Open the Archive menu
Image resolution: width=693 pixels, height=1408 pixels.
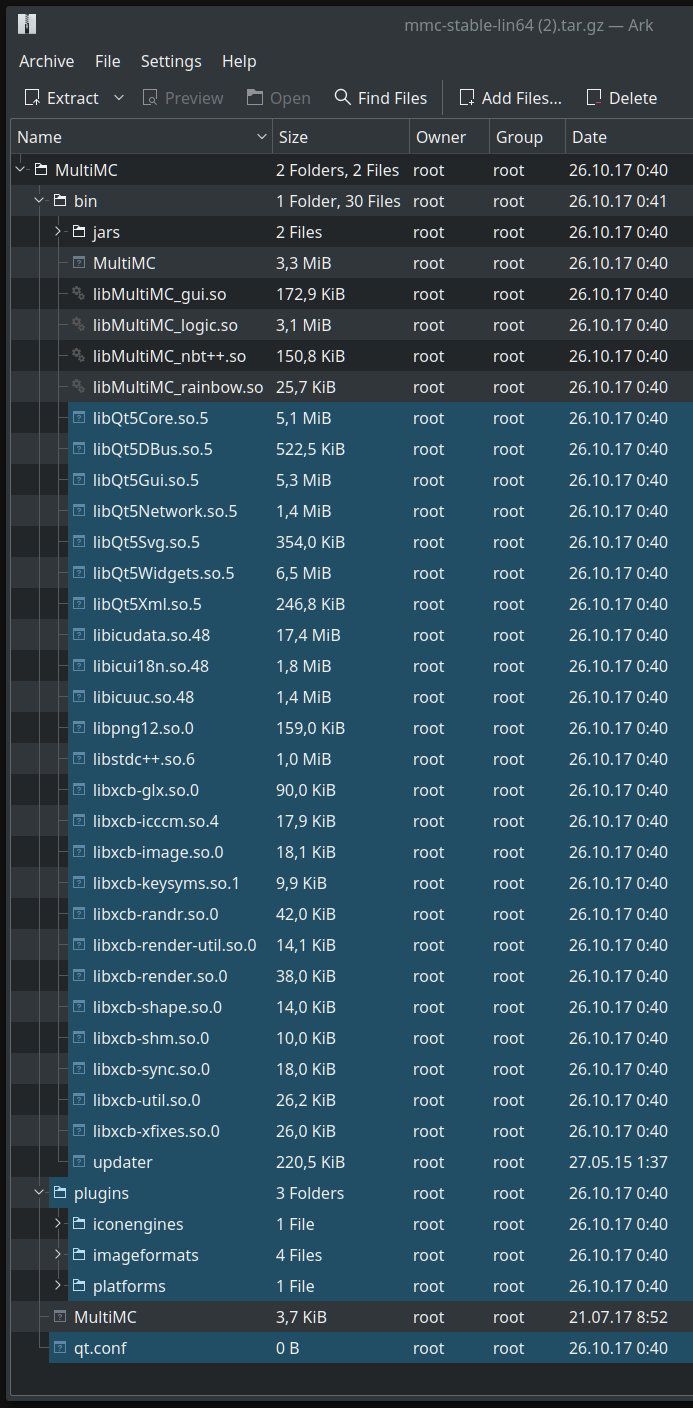tap(46, 61)
